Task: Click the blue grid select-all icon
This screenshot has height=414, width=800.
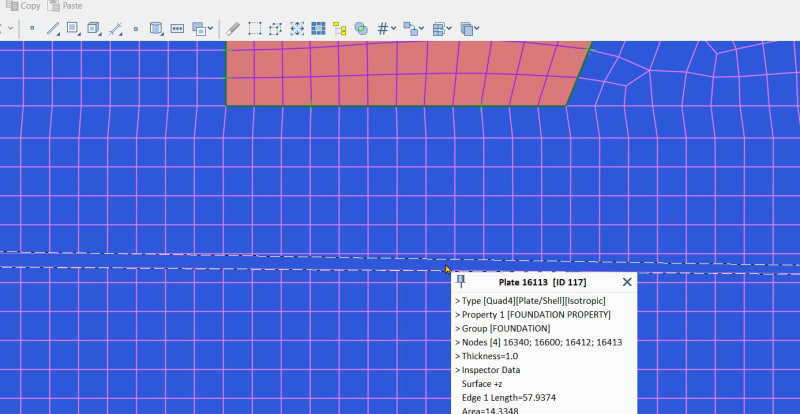Action: click(318, 29)
